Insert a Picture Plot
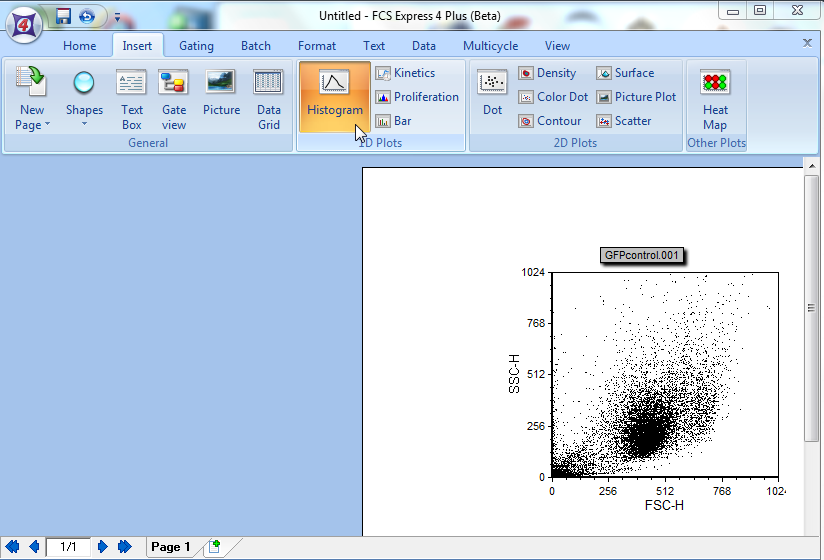The image size is (824, 560). [x=636, y=97]
